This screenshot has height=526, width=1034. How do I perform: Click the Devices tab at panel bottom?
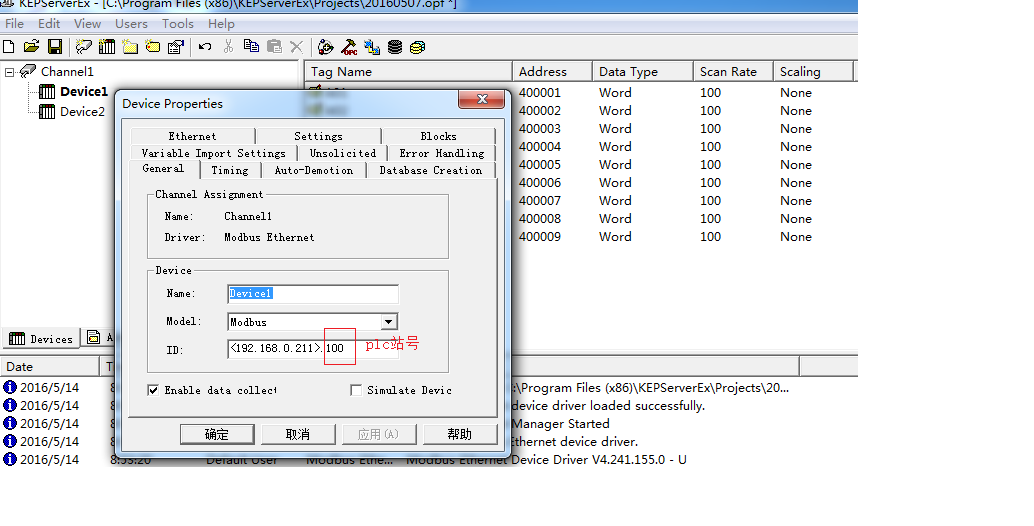pyautogui.click(x=41, y=338)
